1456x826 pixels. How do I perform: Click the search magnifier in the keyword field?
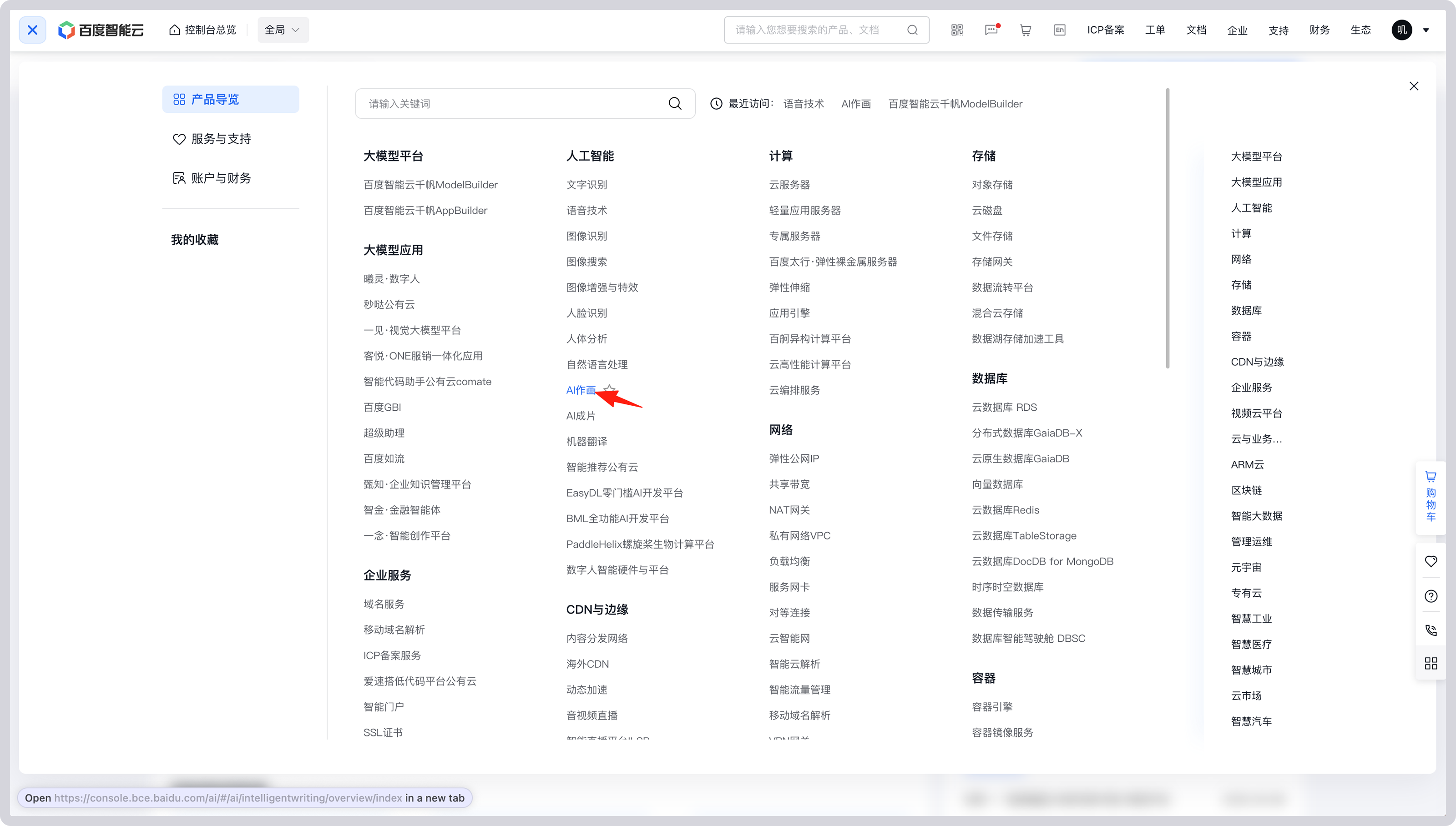coord(675,103)
